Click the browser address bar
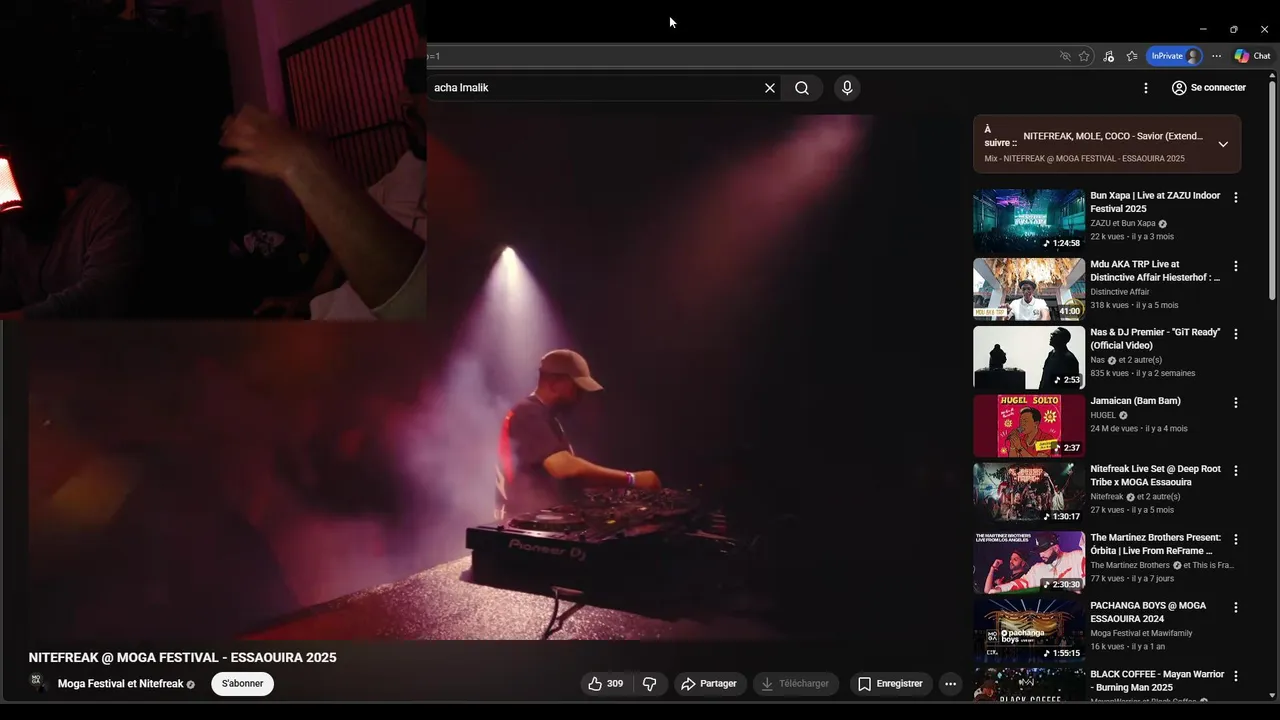 point(740,56)
